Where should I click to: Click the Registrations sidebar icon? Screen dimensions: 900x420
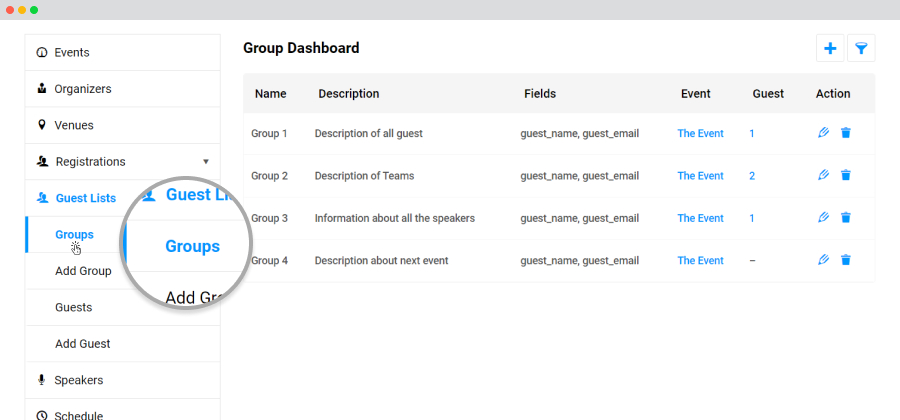point(42,162)
